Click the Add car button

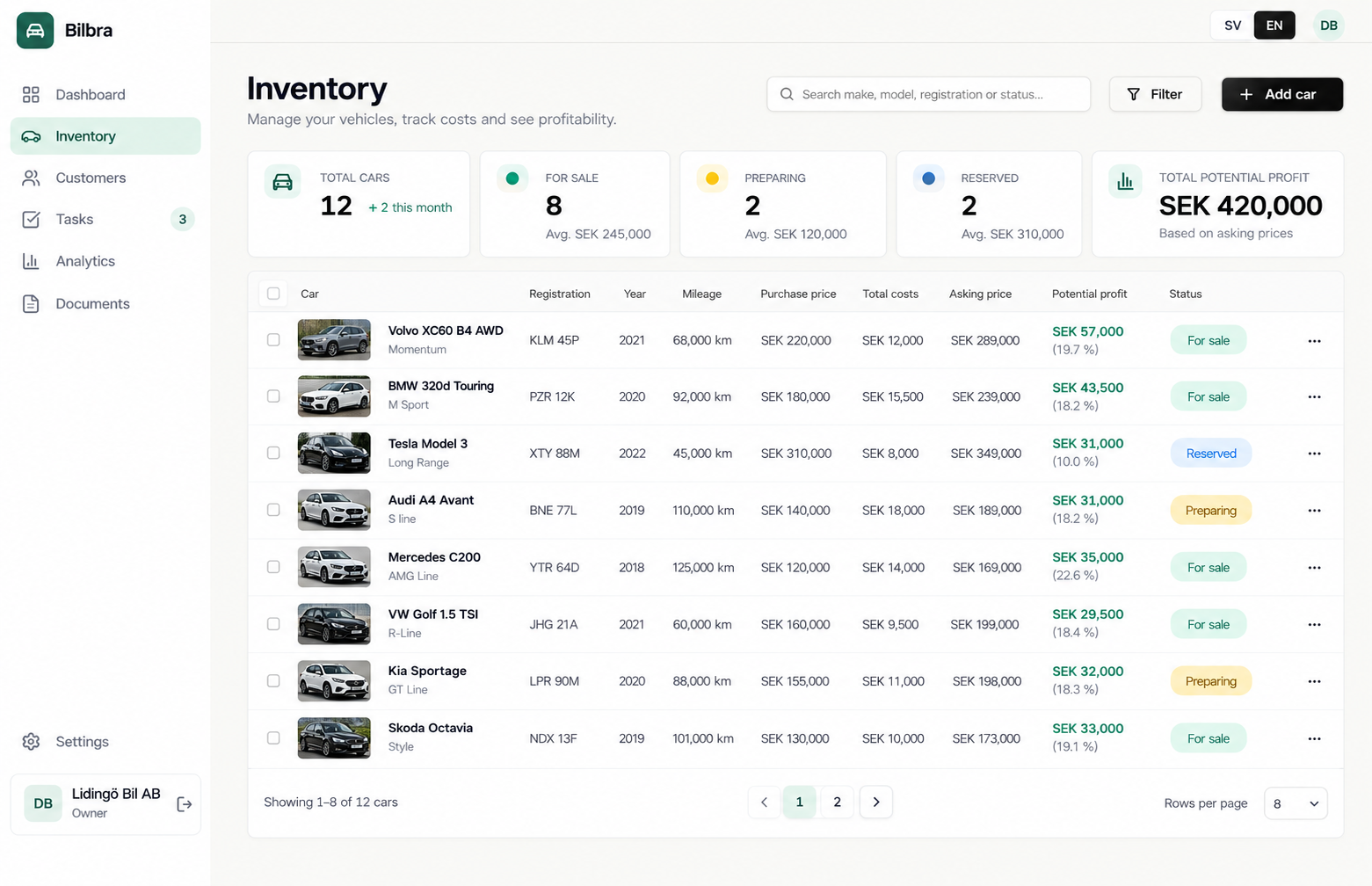(1282, 94)
